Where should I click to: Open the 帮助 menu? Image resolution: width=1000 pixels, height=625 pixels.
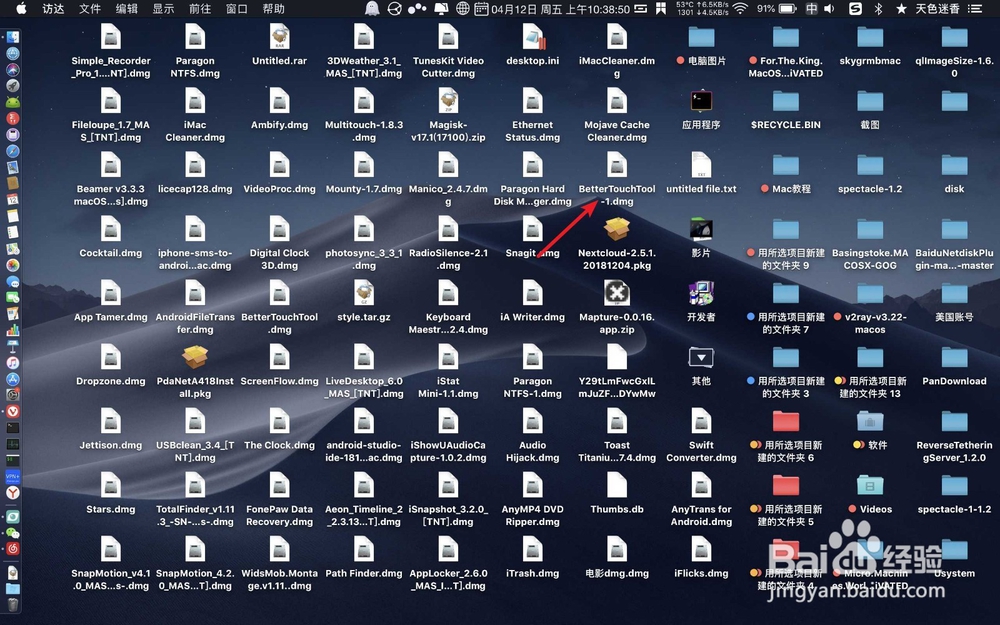pyautogui.click(x=274, y=8)
